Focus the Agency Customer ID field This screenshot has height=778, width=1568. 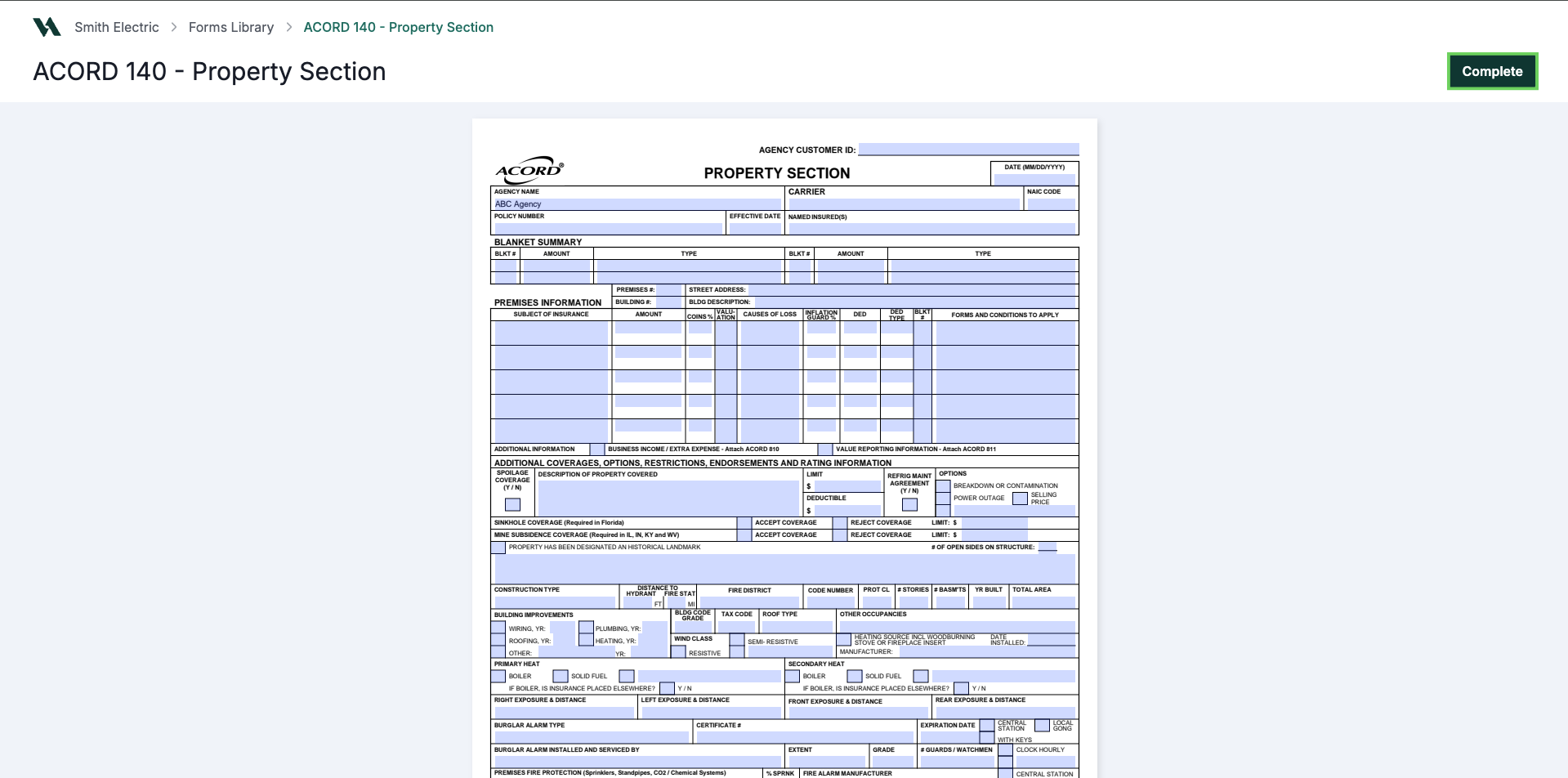coord(968,150)
